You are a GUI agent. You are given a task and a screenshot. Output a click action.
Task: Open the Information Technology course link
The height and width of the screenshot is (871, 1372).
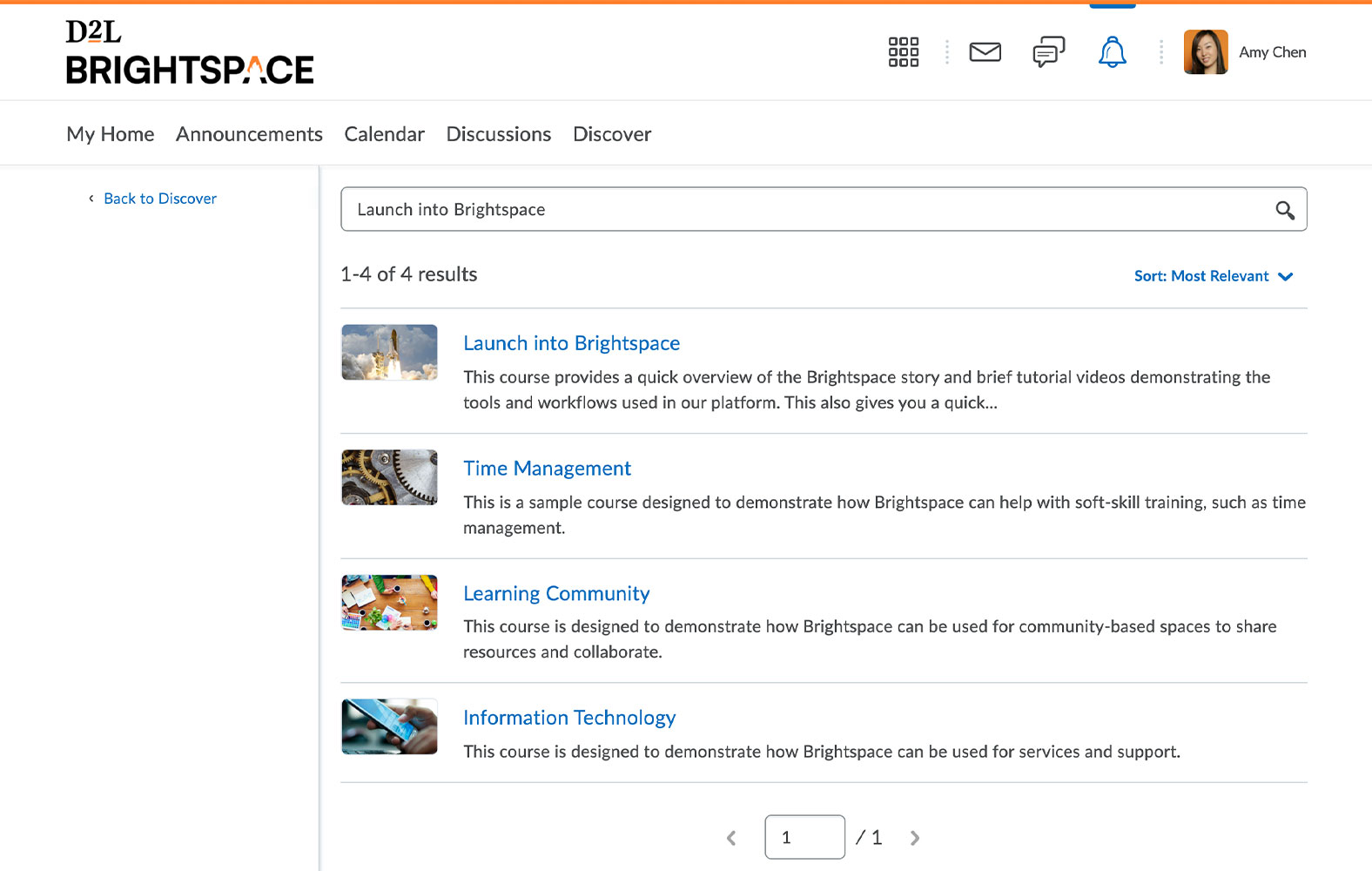tap(569, 718)
